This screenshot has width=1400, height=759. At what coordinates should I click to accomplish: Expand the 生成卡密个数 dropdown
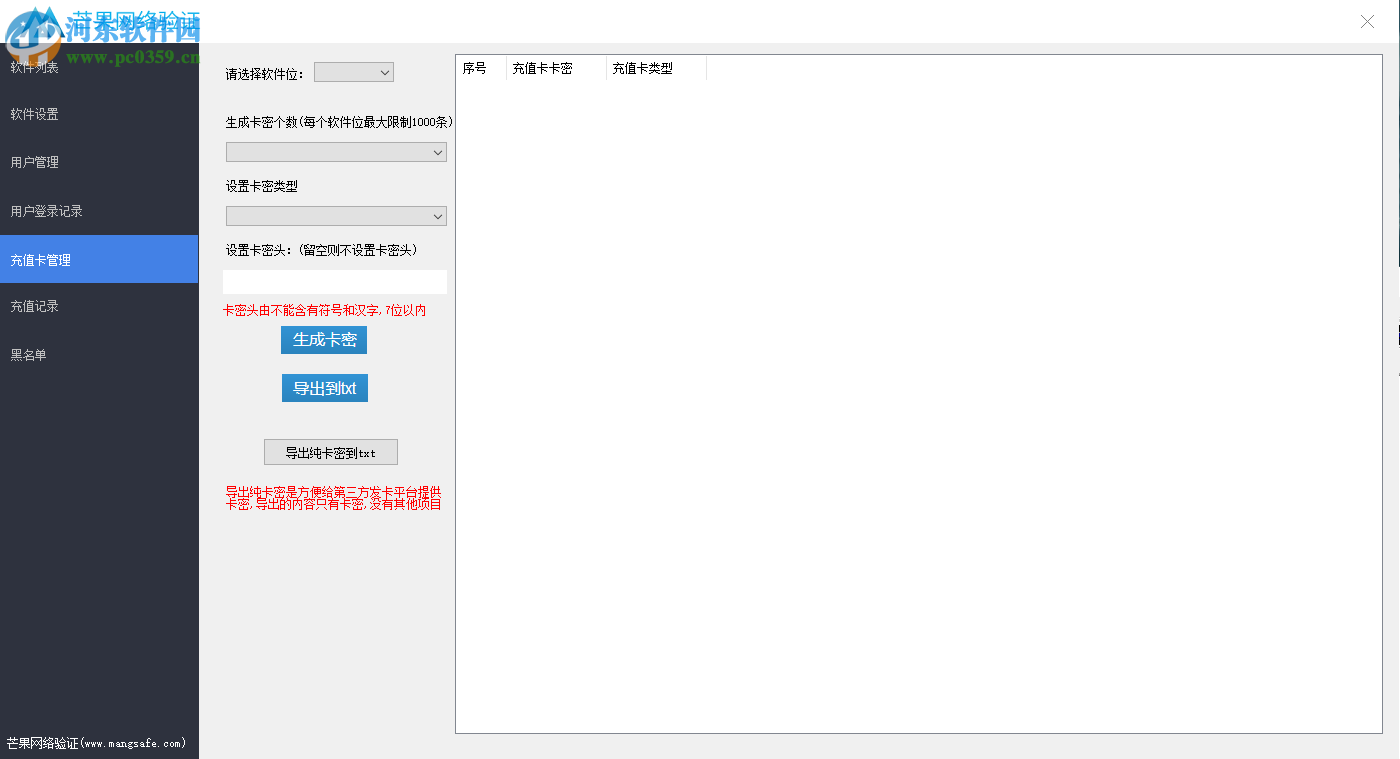336,151
